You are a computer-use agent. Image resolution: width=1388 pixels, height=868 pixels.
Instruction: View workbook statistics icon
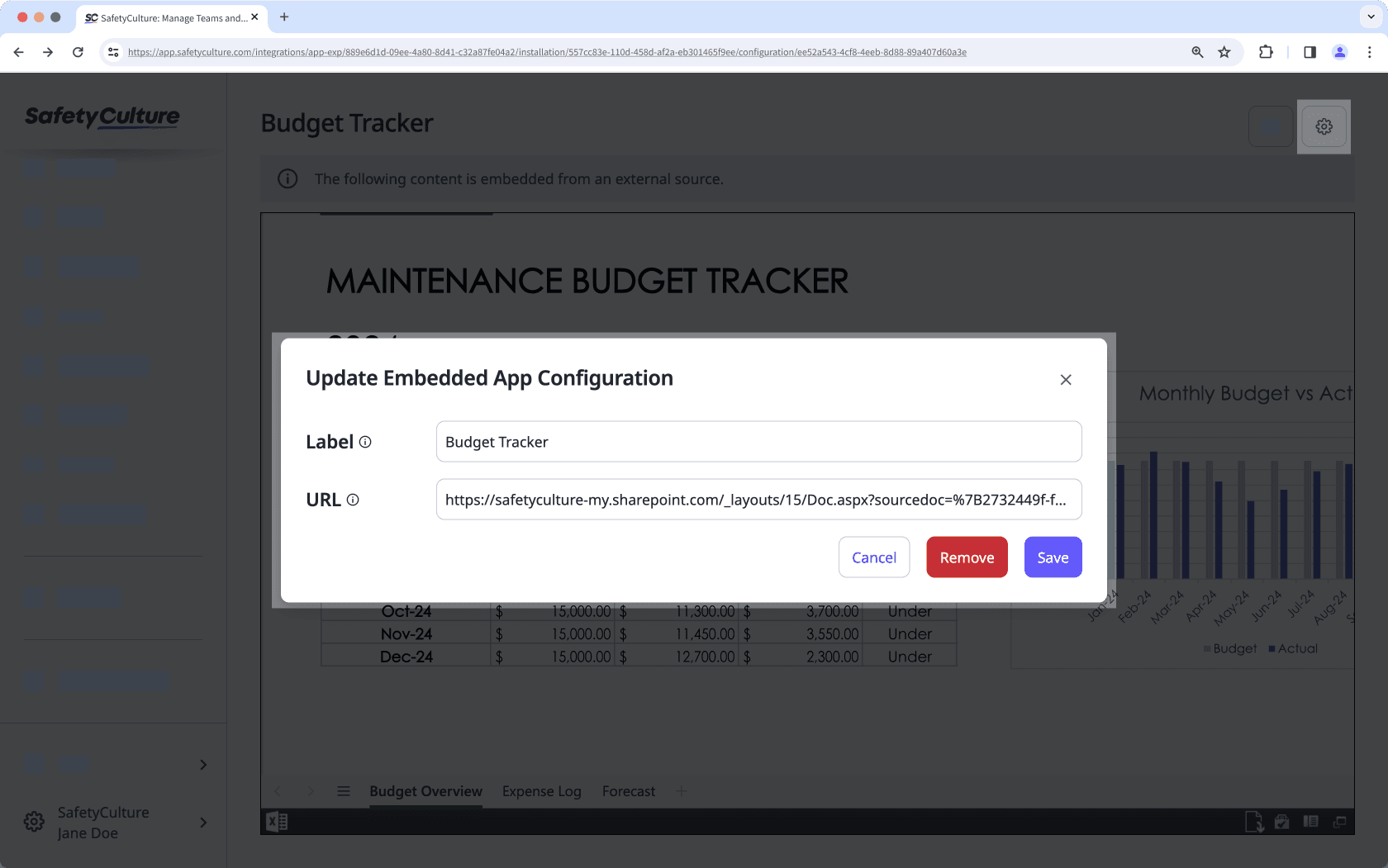coord(1309,822)
